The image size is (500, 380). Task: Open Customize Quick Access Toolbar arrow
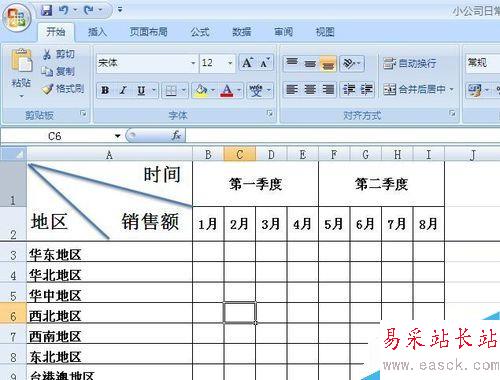(x=120, y=10)
